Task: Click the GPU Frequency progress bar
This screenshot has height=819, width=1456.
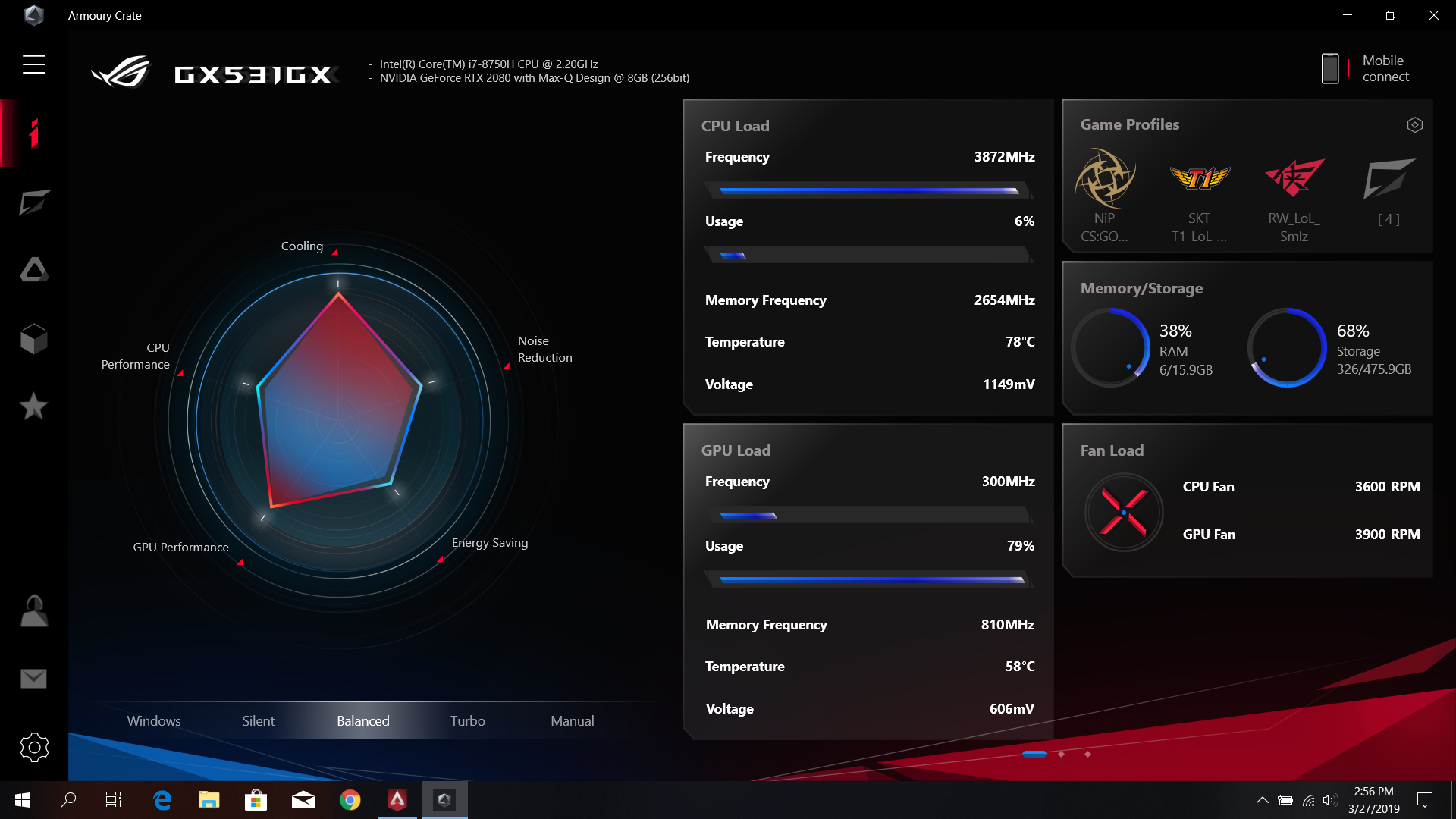Action: point(869,515)
